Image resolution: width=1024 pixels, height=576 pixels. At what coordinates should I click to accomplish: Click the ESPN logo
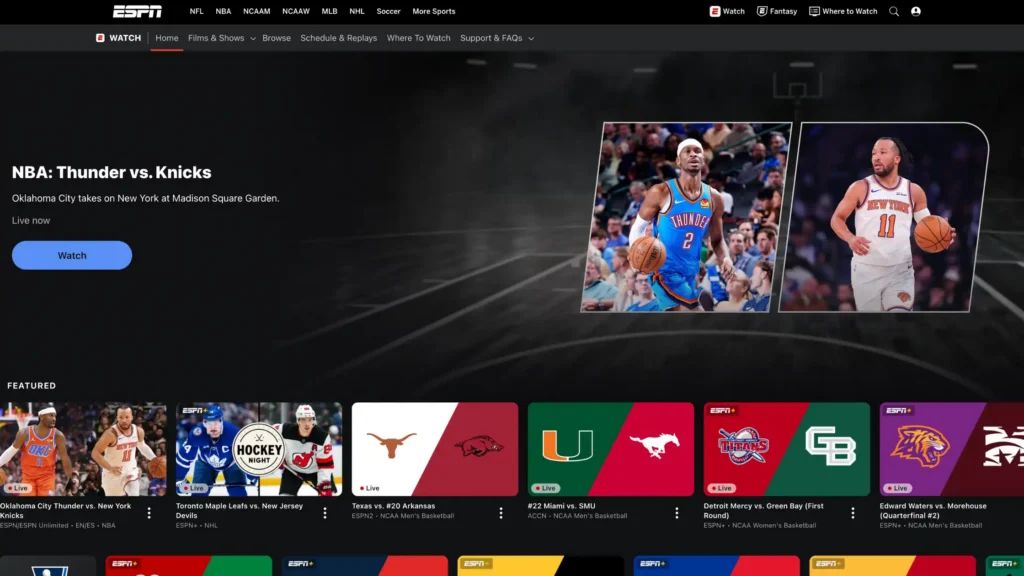pyautogui.click(x=137, y=11)
